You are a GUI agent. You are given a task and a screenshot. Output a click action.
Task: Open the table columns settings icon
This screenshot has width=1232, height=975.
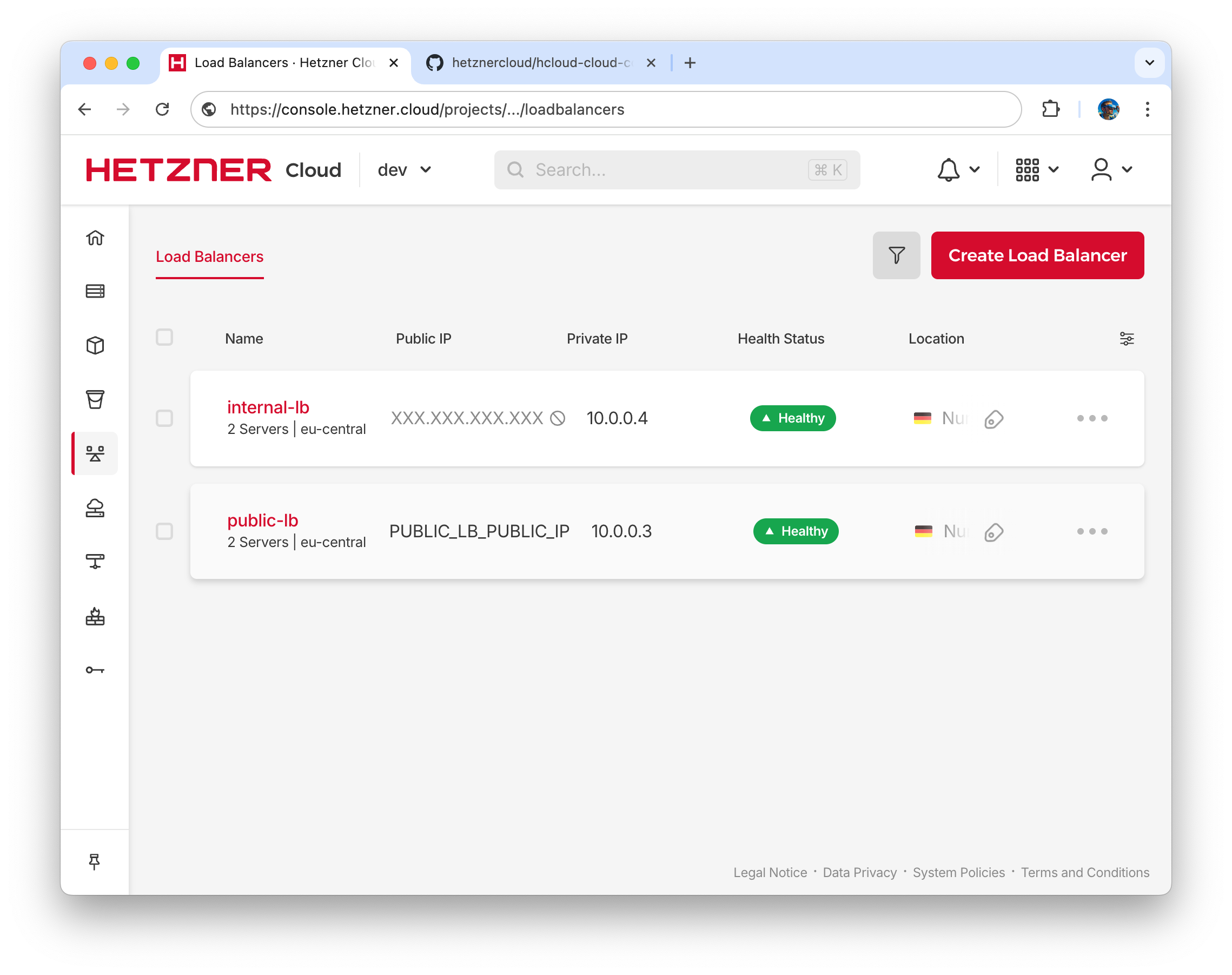click(1127, 338)
